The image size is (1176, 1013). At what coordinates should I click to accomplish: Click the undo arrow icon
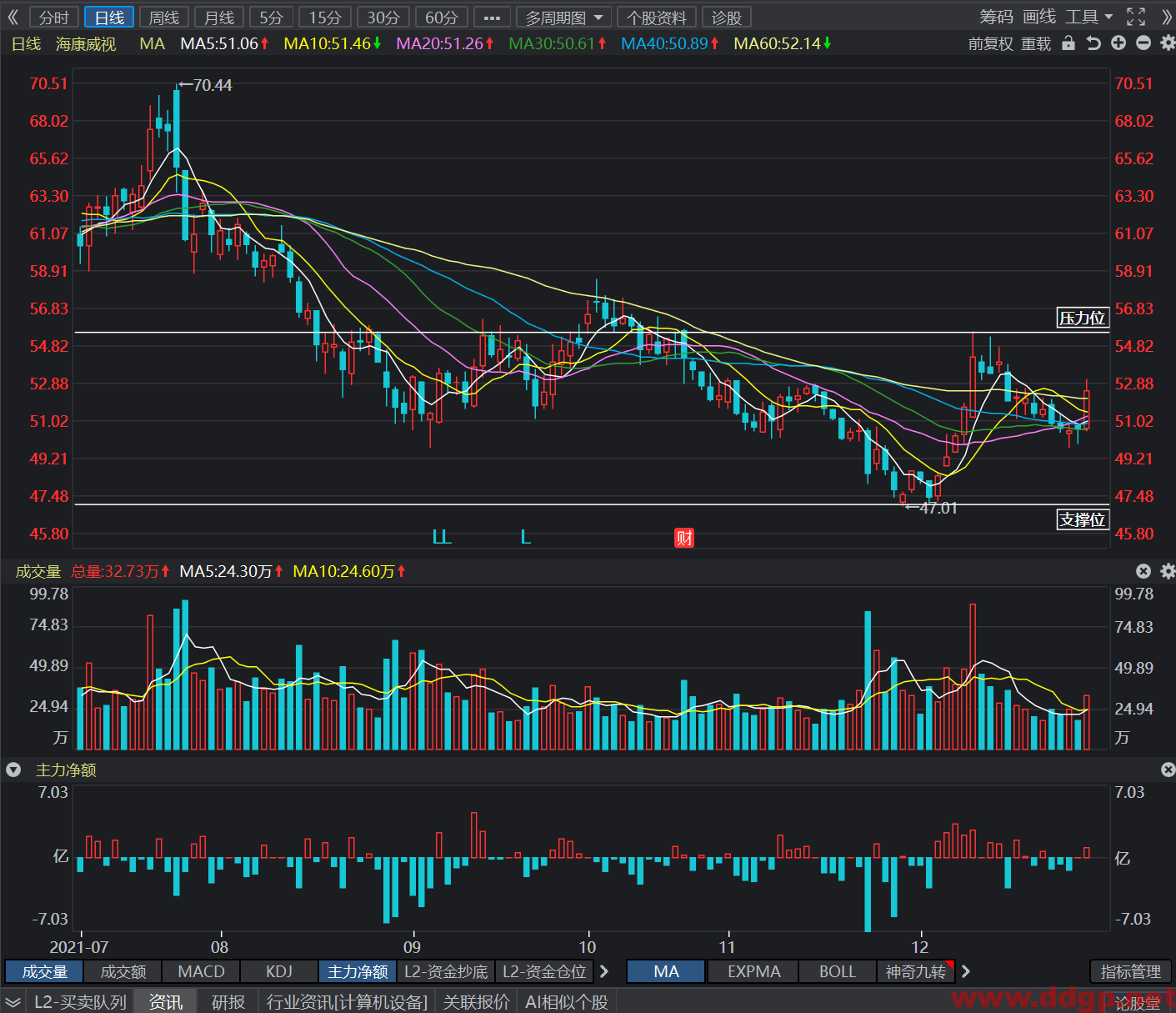(x=1093, y=43)
